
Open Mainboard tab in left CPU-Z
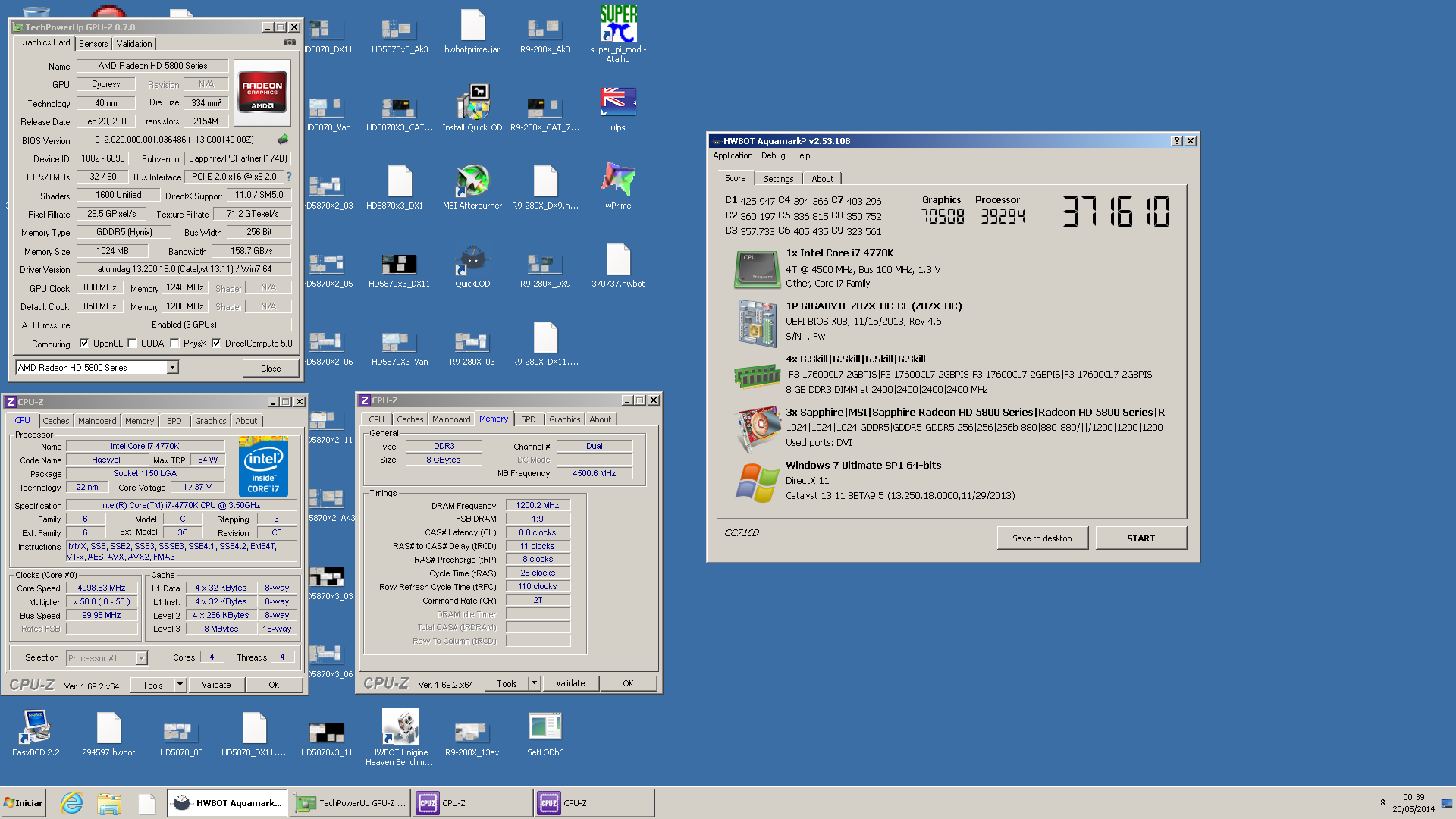pyautogui.click(x=97, y=421)
